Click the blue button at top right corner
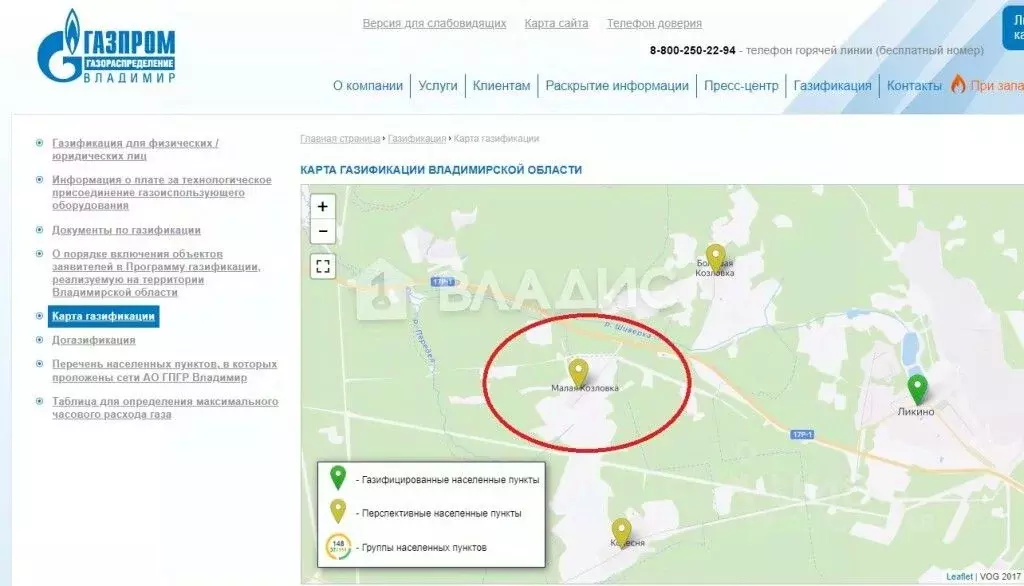The width and height of the screenshot is (1024, 586). 1014,27
